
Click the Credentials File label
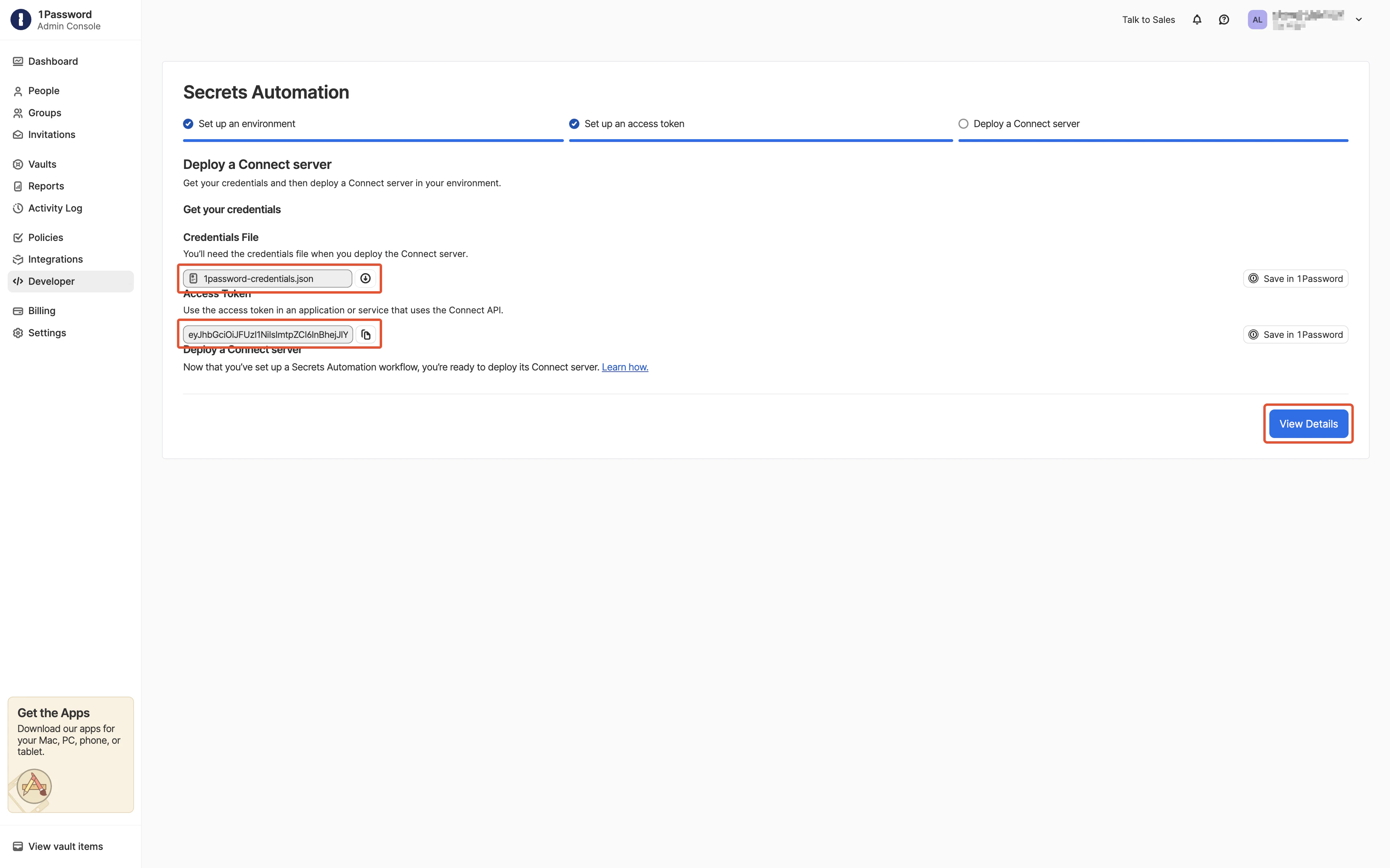click(x=221, y=237)
